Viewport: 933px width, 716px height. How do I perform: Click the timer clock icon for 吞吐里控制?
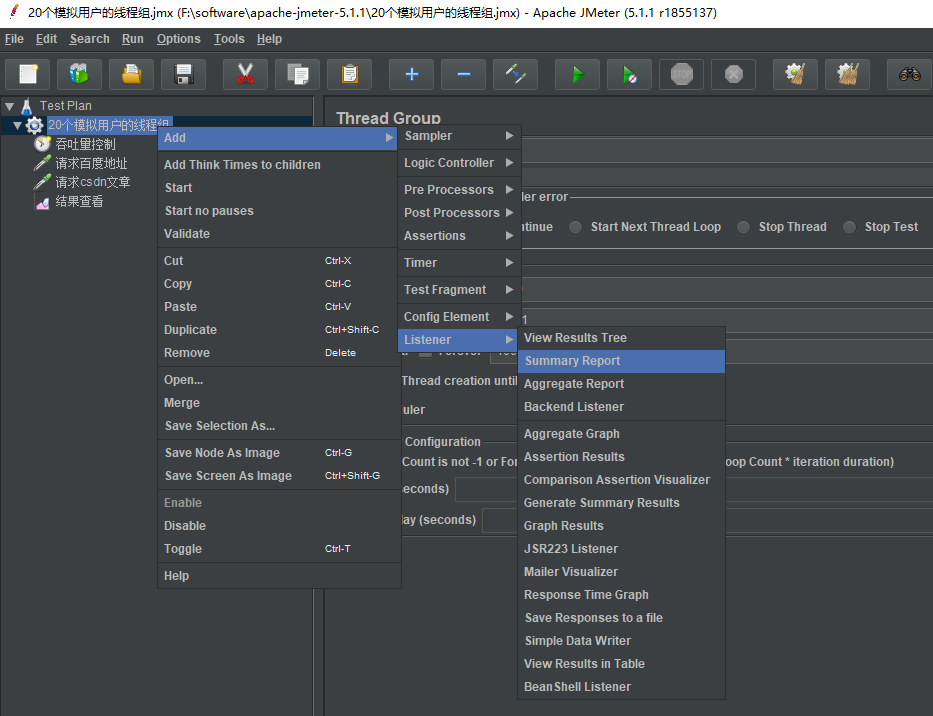[42, 144]
